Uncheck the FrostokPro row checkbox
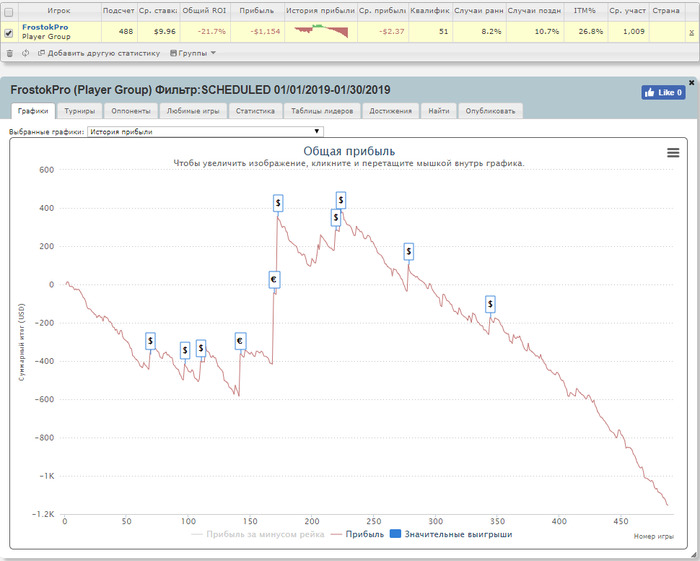Screen dimensions: 700x561 pyautogui.click(x=8, y=33)
